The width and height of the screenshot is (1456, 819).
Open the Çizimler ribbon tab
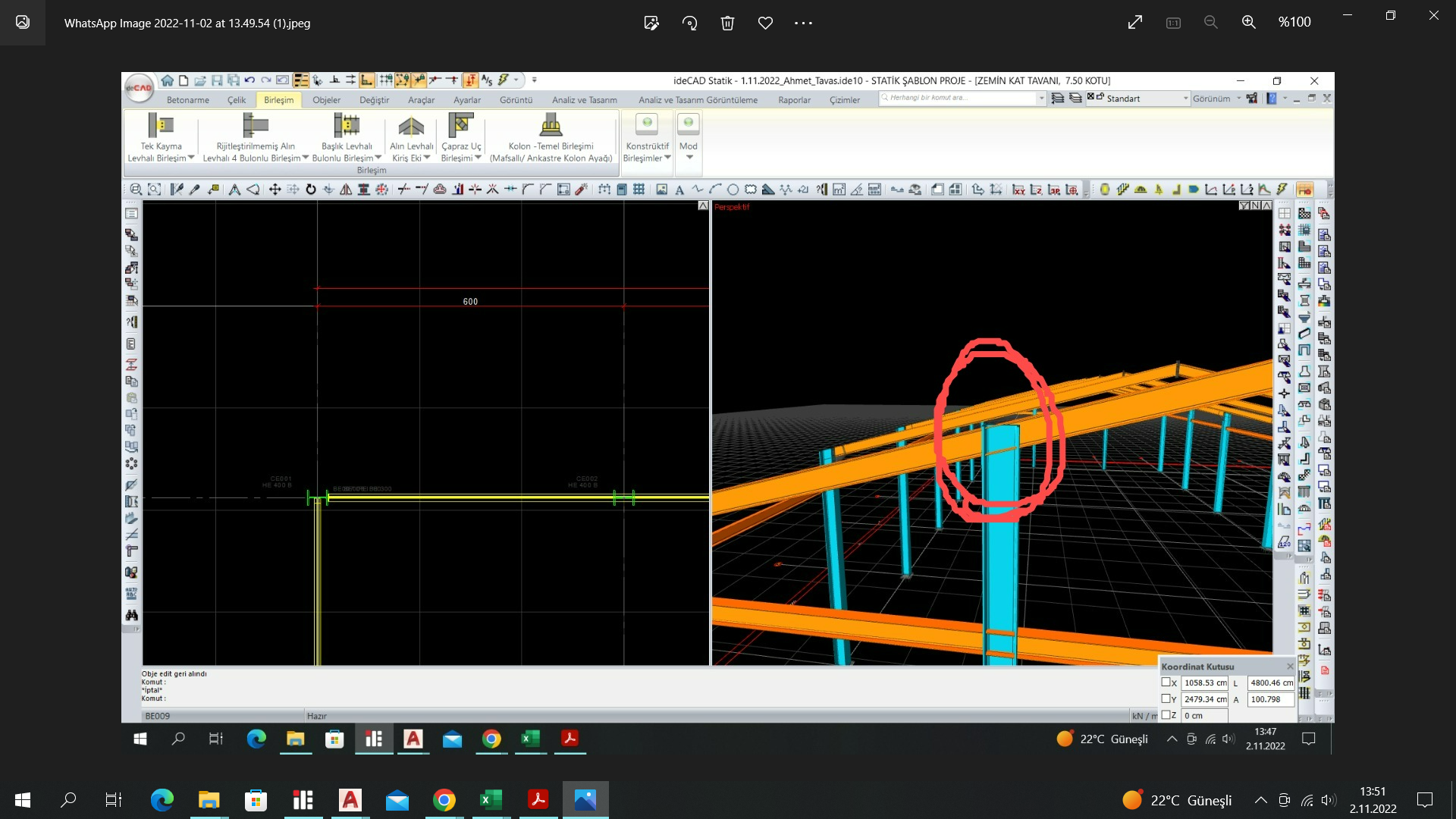(845, 100)
